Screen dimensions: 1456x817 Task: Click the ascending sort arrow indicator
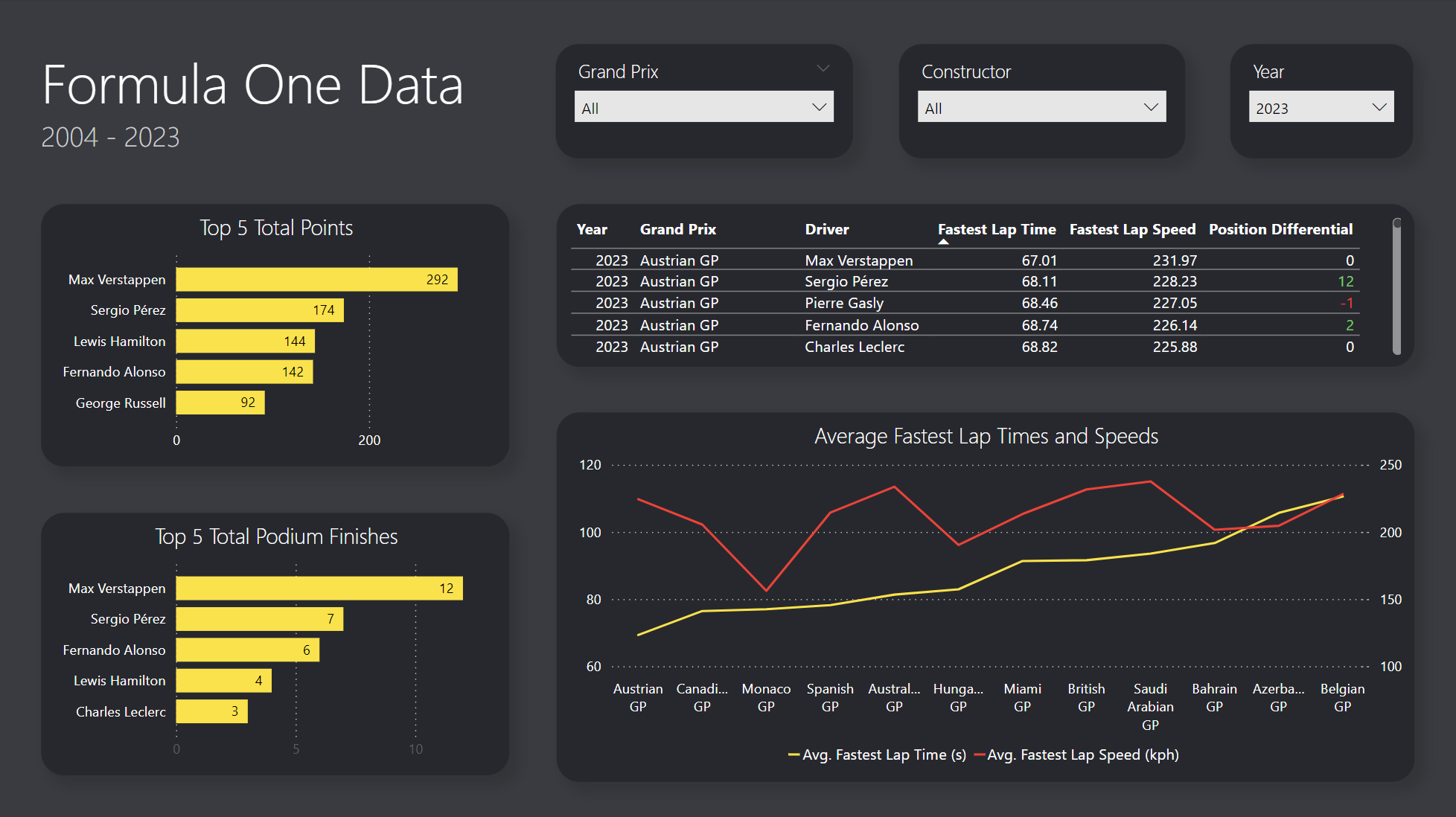943,242
